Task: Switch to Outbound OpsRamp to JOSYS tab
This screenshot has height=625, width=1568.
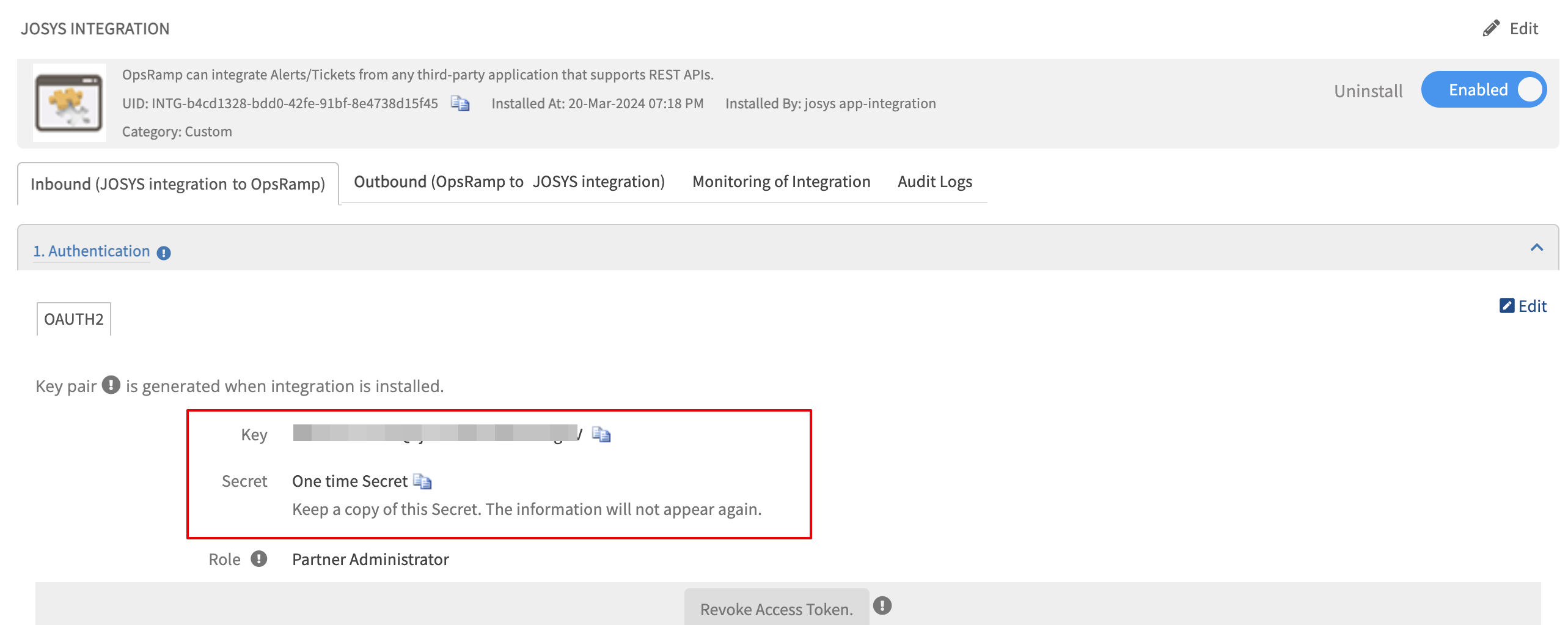Action: (509, 182)
